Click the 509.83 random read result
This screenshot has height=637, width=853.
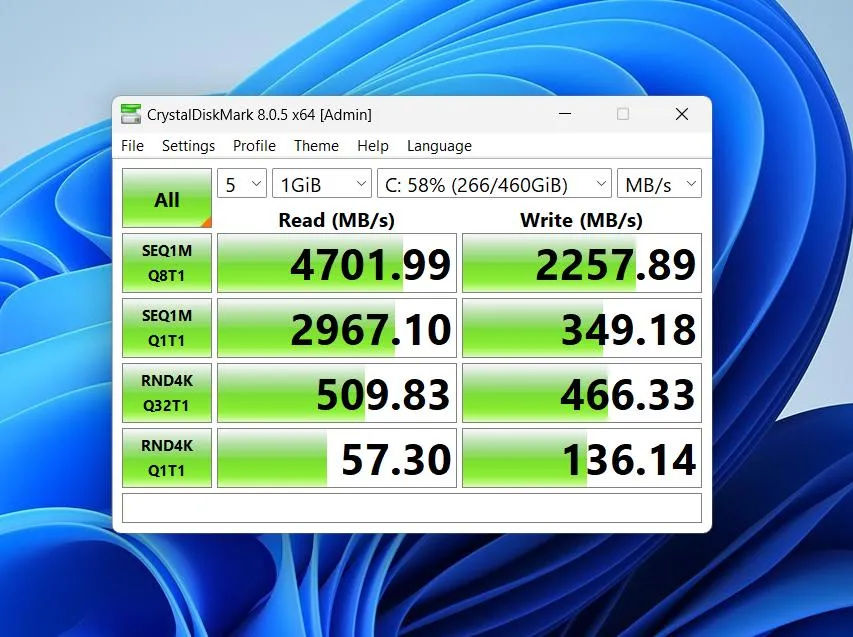pos(337,393)
